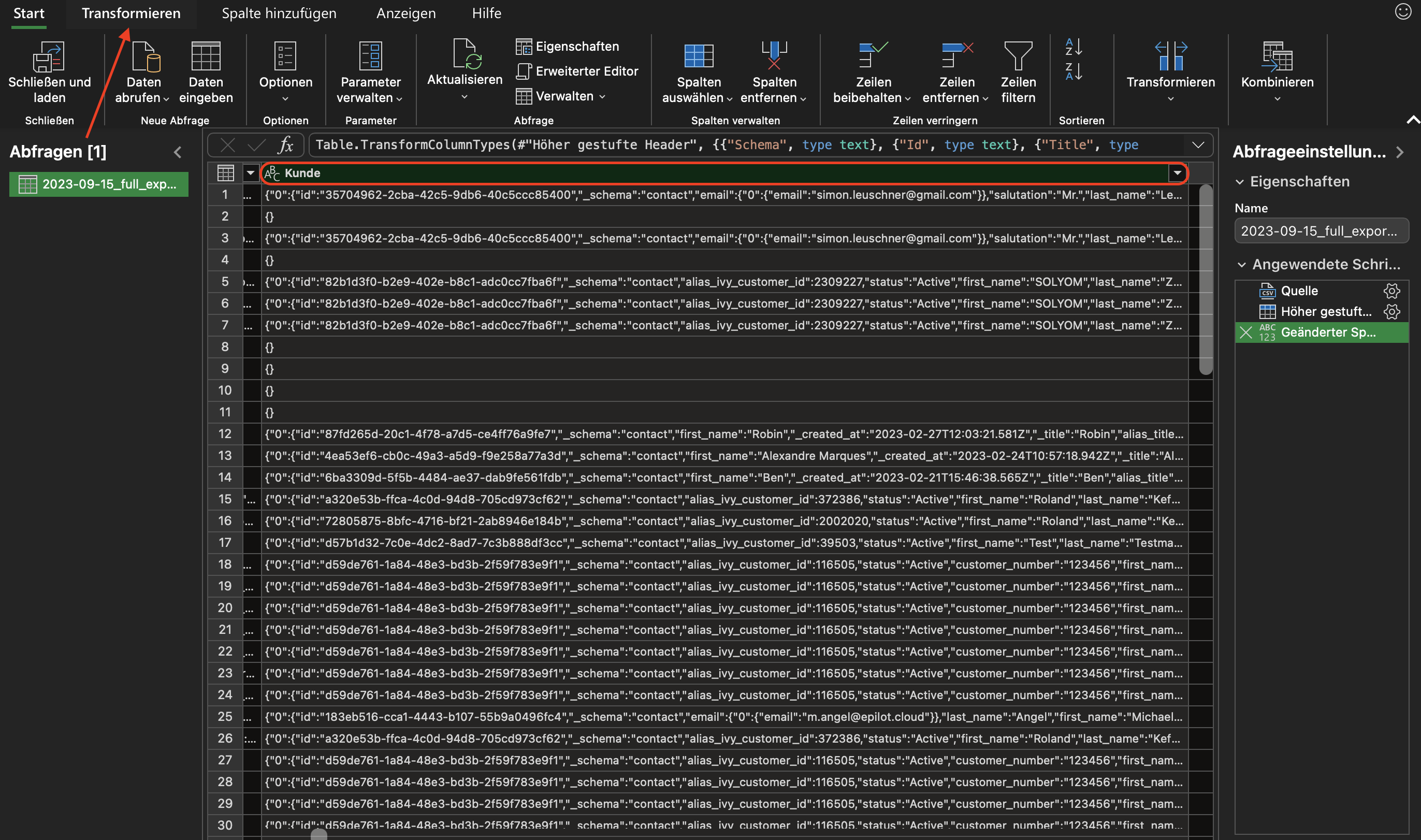The image size is (1421, 840).
Task: Open query Eigenschaften
Action: pyautogui.click(x=567, y=47)
